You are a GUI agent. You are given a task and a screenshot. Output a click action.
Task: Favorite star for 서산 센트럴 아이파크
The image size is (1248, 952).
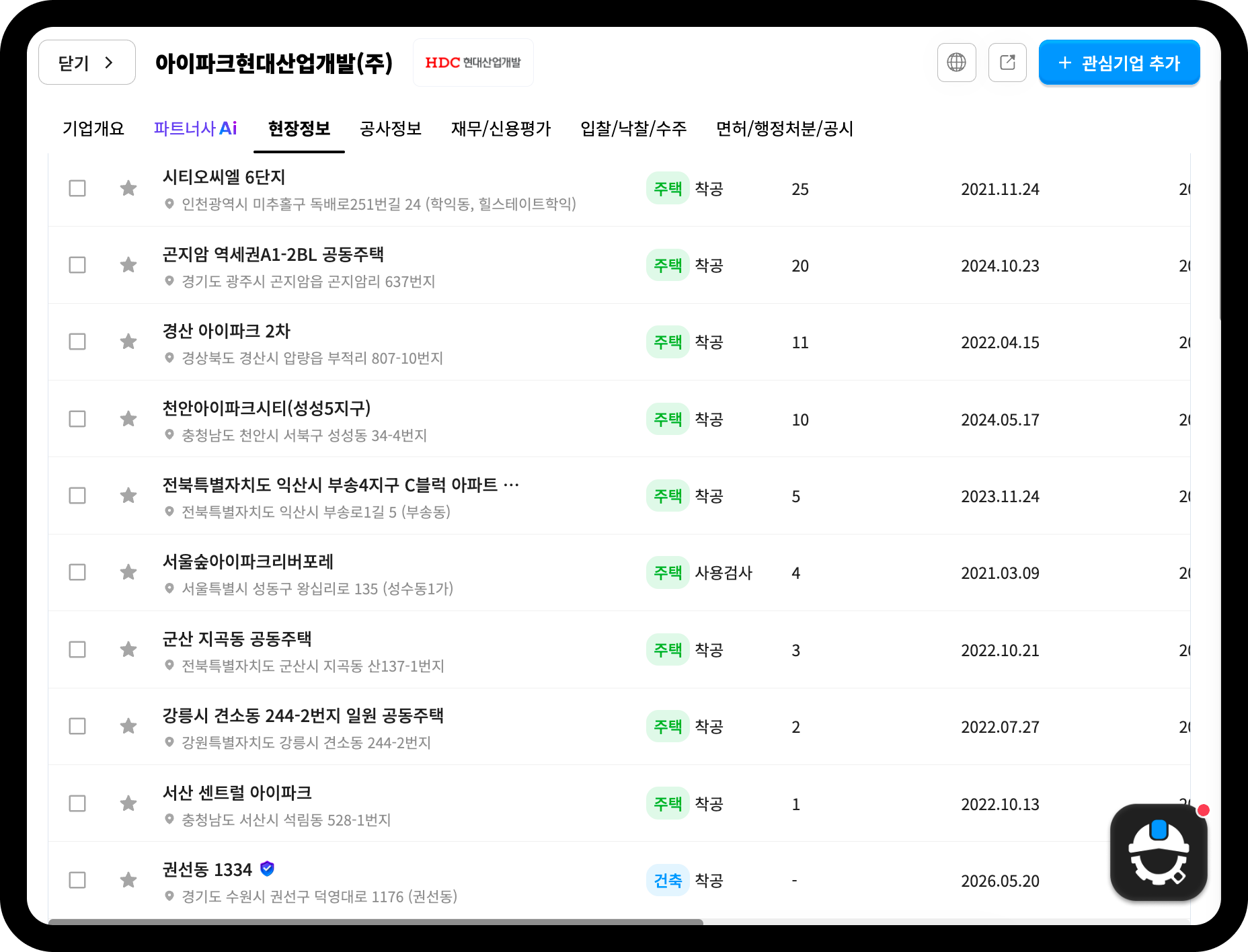[128, 803]
